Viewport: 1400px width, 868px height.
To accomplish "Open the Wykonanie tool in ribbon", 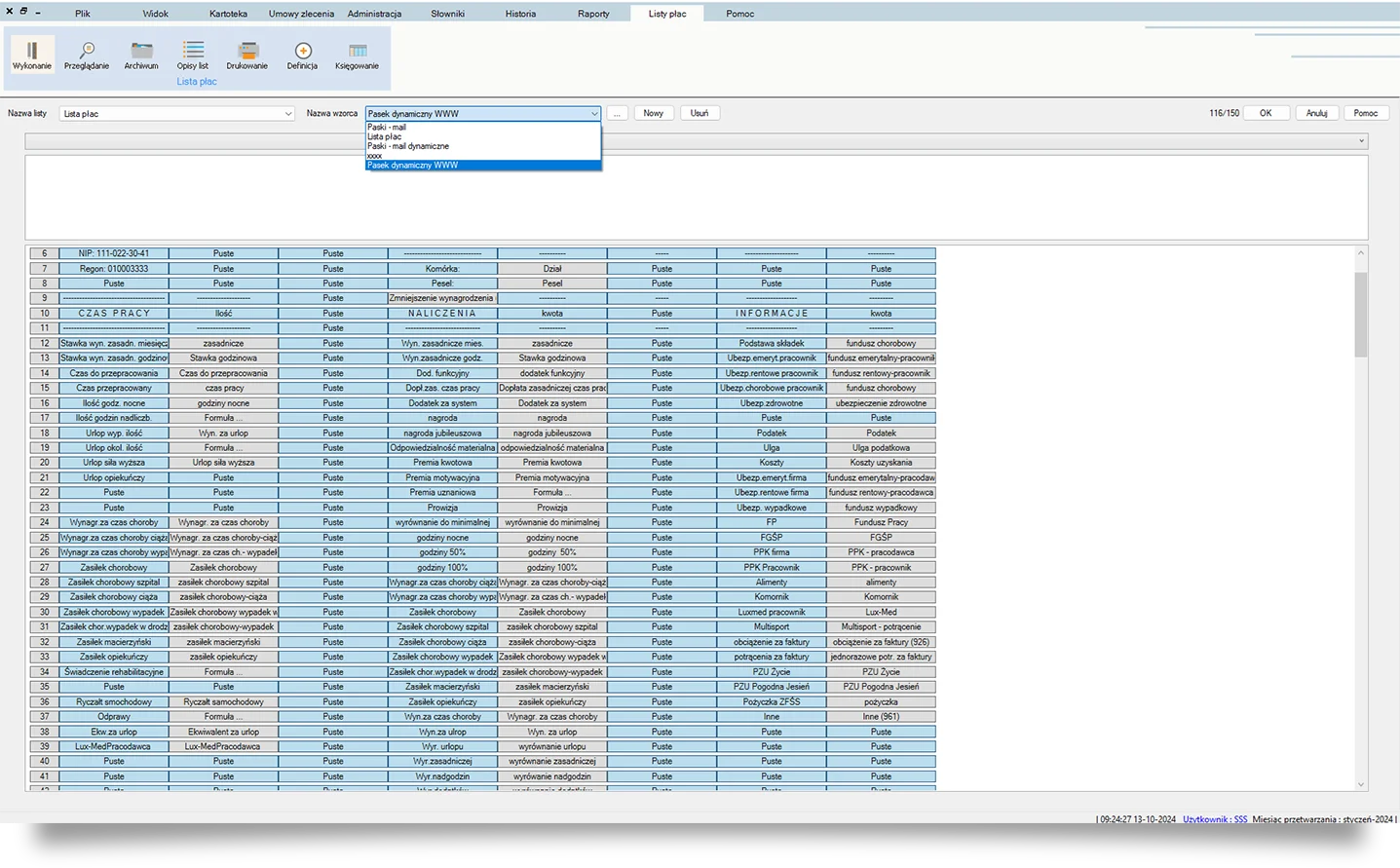I will pos(32,55).
